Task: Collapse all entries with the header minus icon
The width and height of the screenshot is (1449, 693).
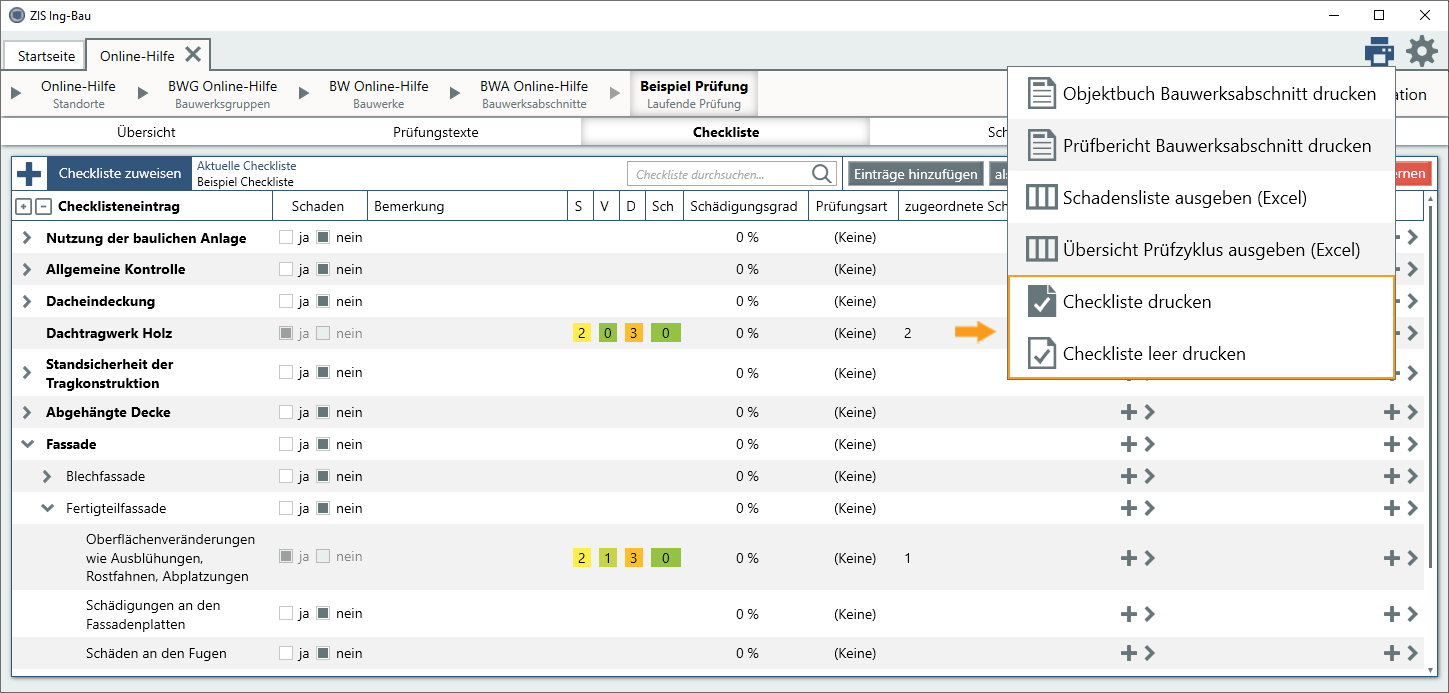Action: click(42, 207)
